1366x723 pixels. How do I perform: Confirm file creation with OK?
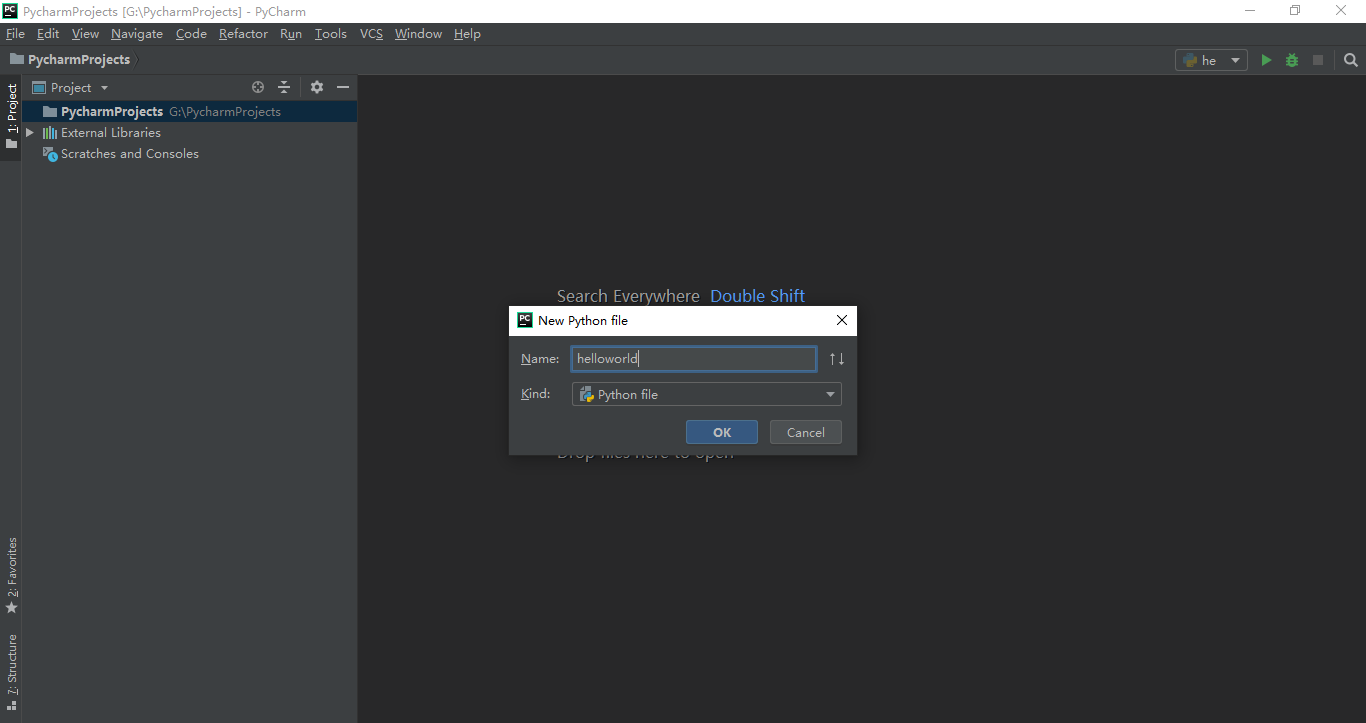pyautogui.click(x=722, y=432)
